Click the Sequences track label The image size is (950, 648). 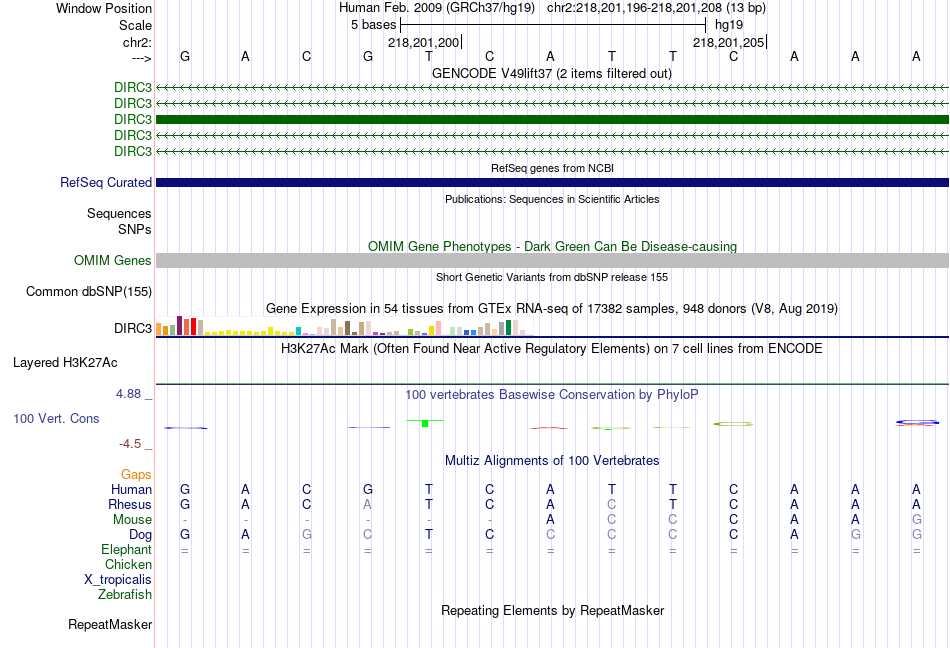(119, 213)
